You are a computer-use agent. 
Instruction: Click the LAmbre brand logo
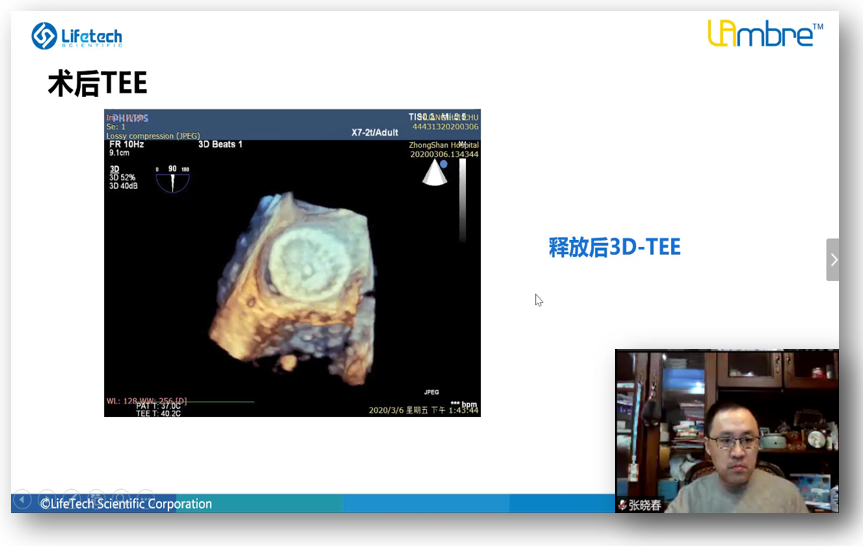click(x=765, y=34)
